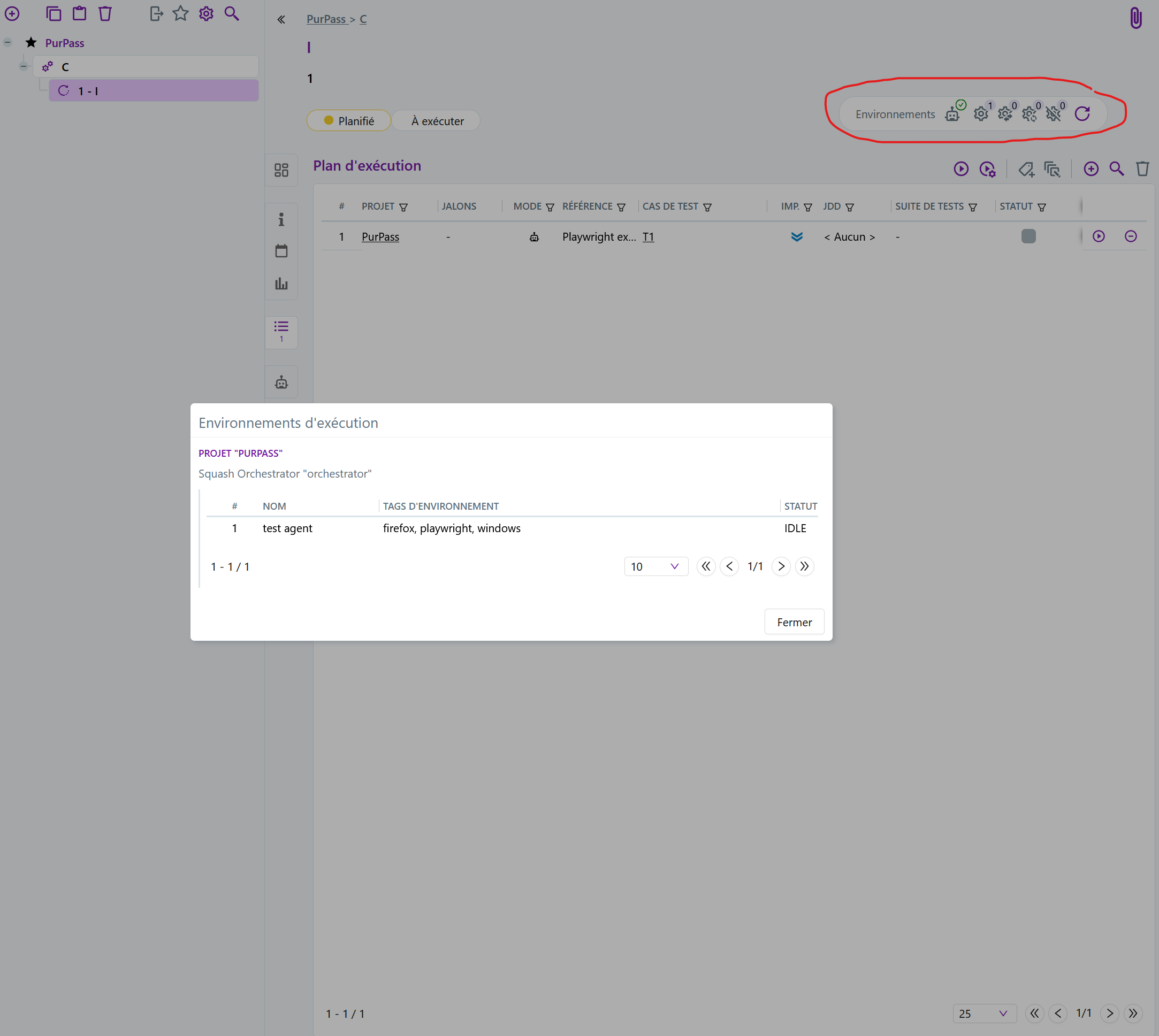The height and width of the screenshot is (1036, 1159).
Task: Refresh the environments status
Action: tap(1082, 114)
